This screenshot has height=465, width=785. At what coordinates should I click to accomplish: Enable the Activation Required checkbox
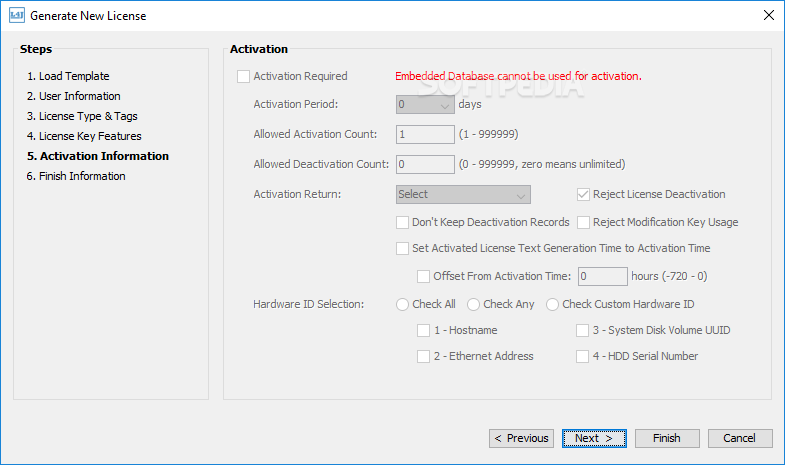coord(243,77)
